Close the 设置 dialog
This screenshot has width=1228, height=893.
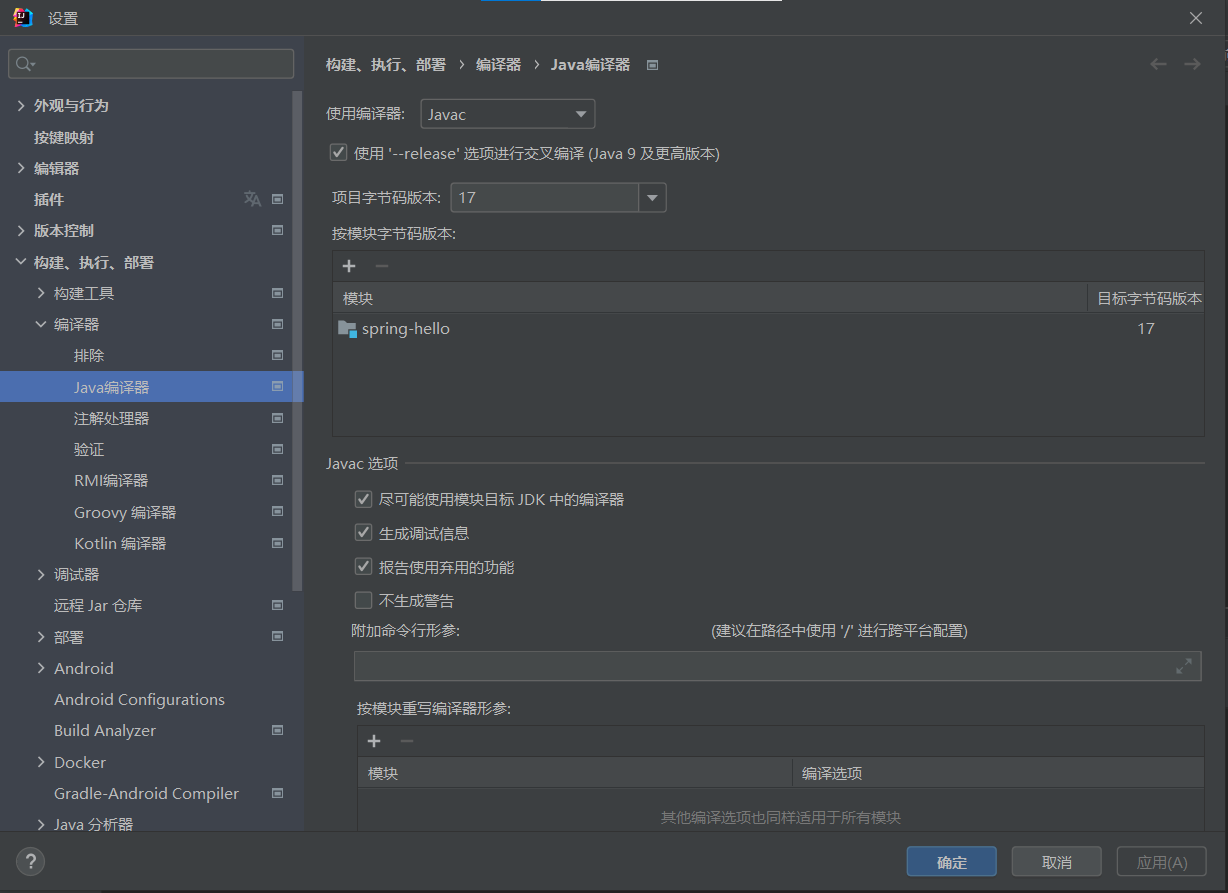click(1195, 18)
